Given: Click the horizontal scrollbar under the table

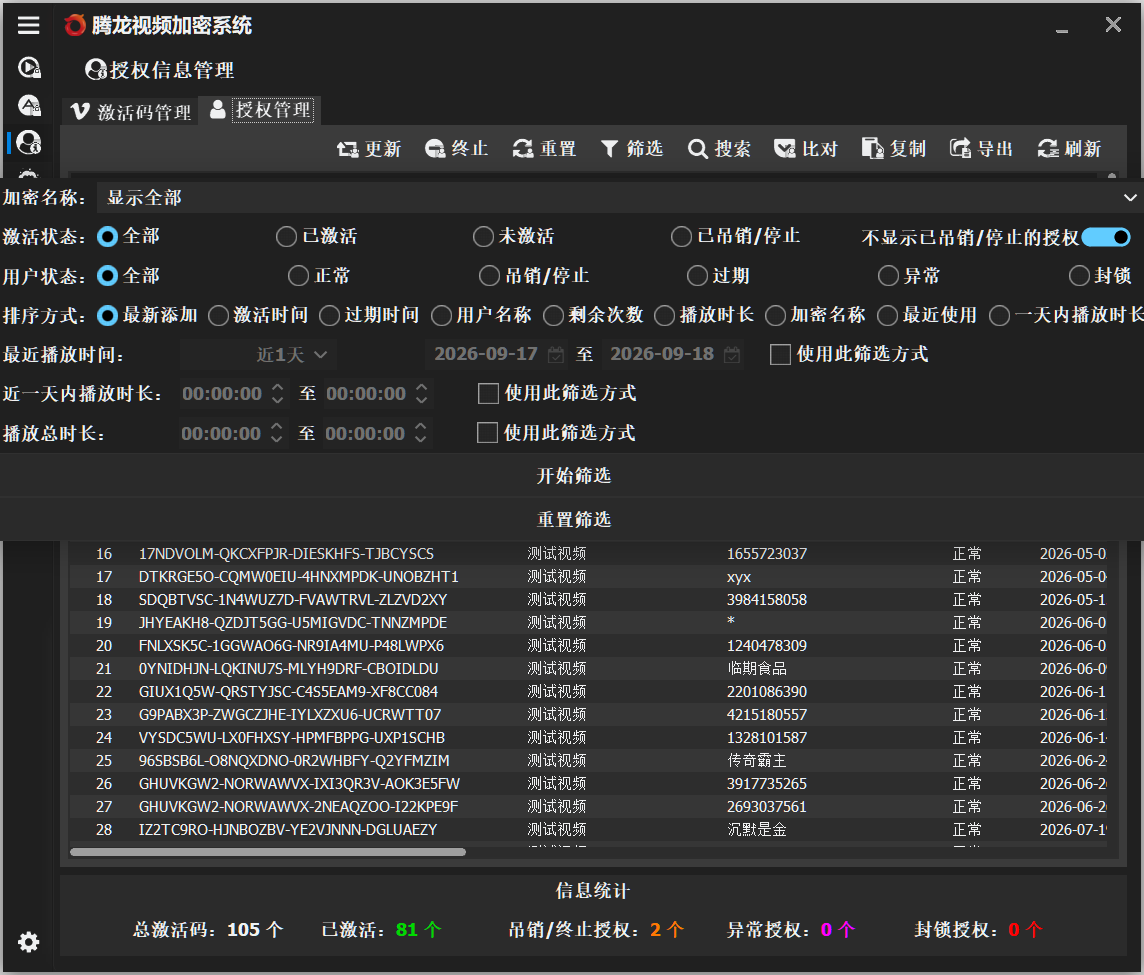Looking at the screenshot, I should tap(268, 852).
